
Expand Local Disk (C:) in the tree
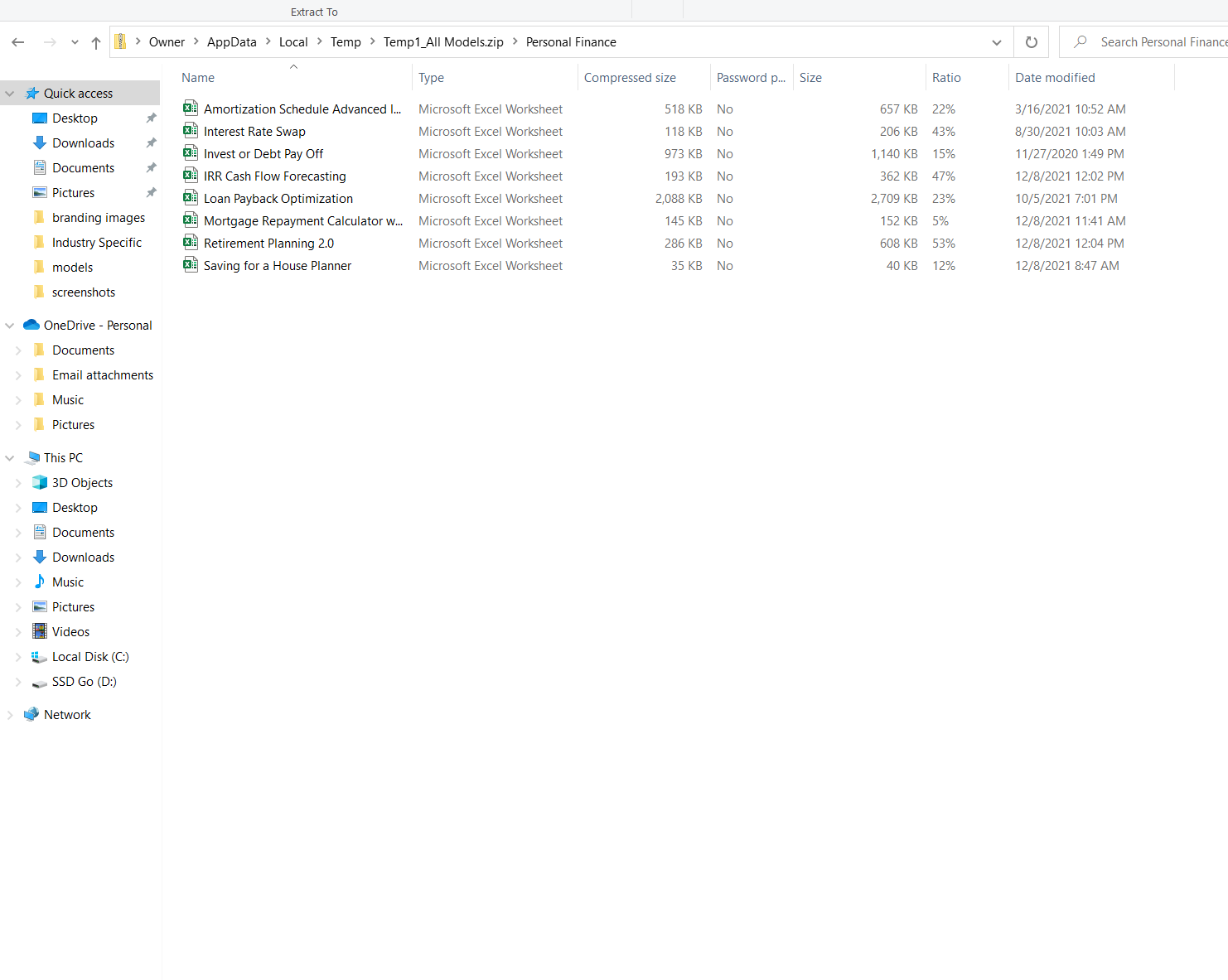pos(18,657)
